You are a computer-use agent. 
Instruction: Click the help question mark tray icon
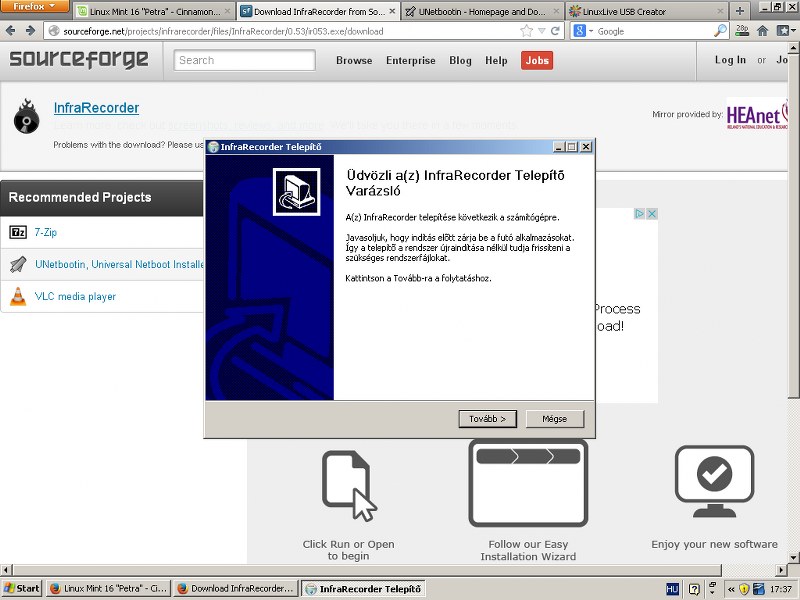[x=694, y=589]
